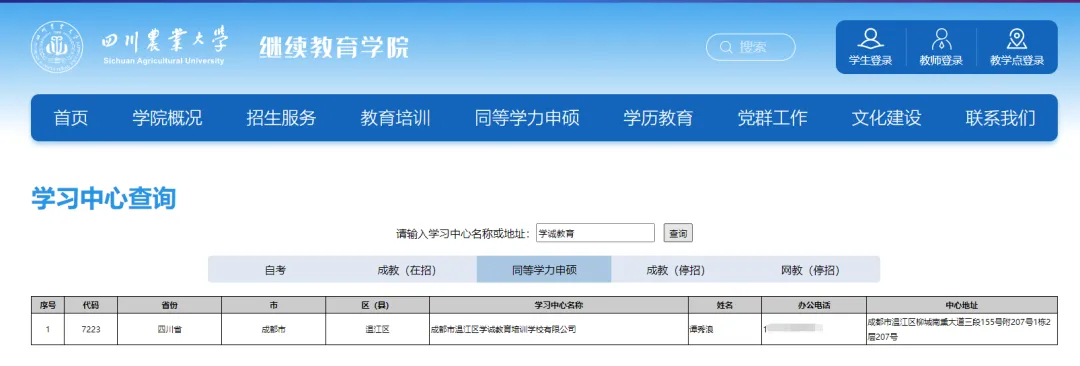The height and width of the screenshot is (366, 1080).
Task: Click the 成都市 city cell
Action: [x=273, y=329]
